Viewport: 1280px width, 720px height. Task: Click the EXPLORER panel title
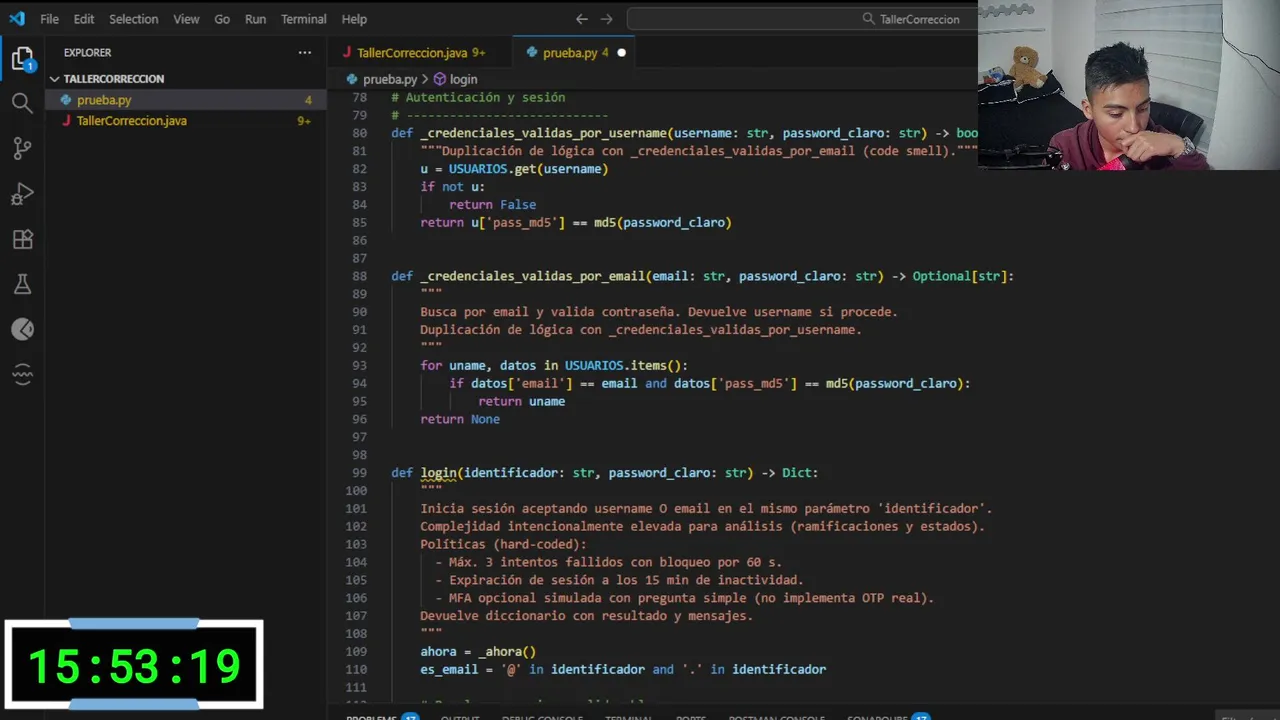87,52
